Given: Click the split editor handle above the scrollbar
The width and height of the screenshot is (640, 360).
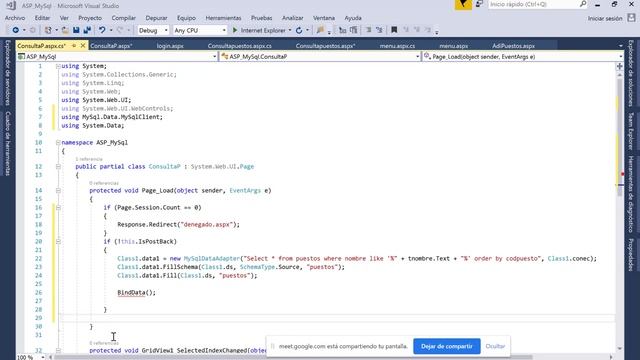Looking at the screenshot, I should (x=620, y=66).
